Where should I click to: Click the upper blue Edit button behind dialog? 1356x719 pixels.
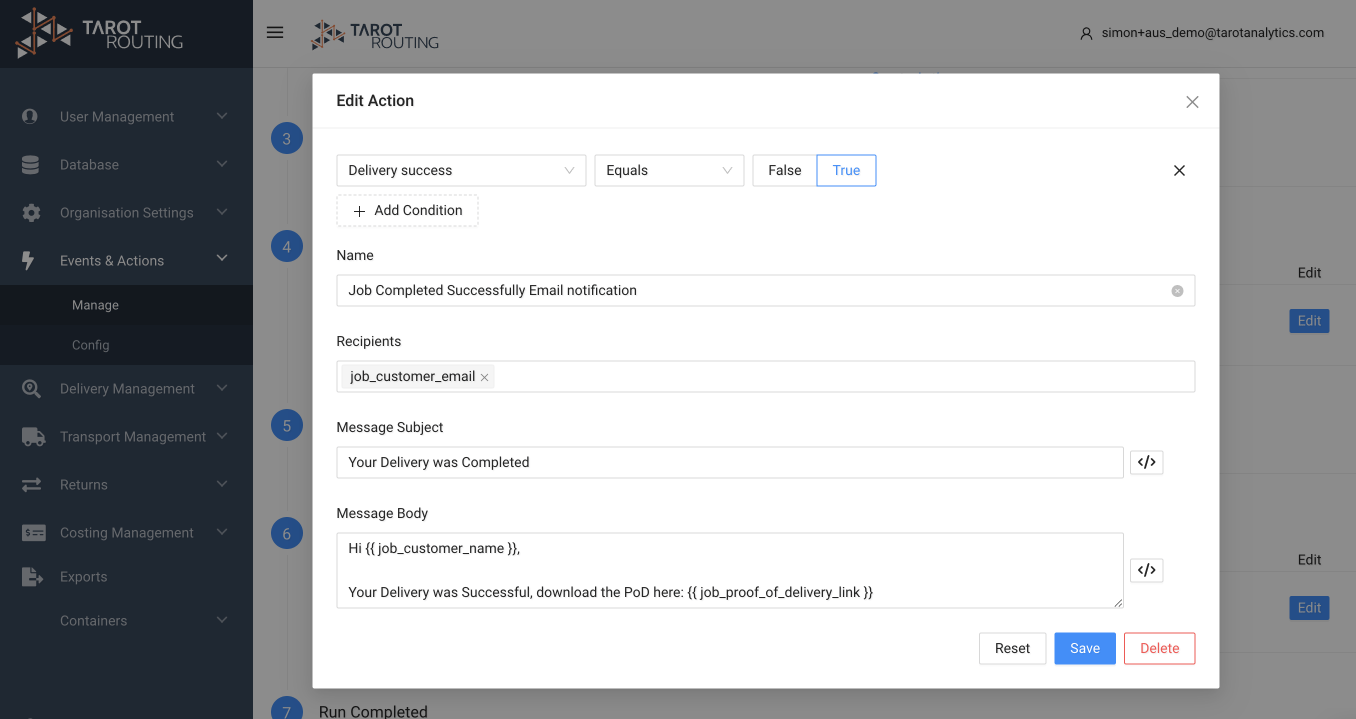(x=1309, y=321)
